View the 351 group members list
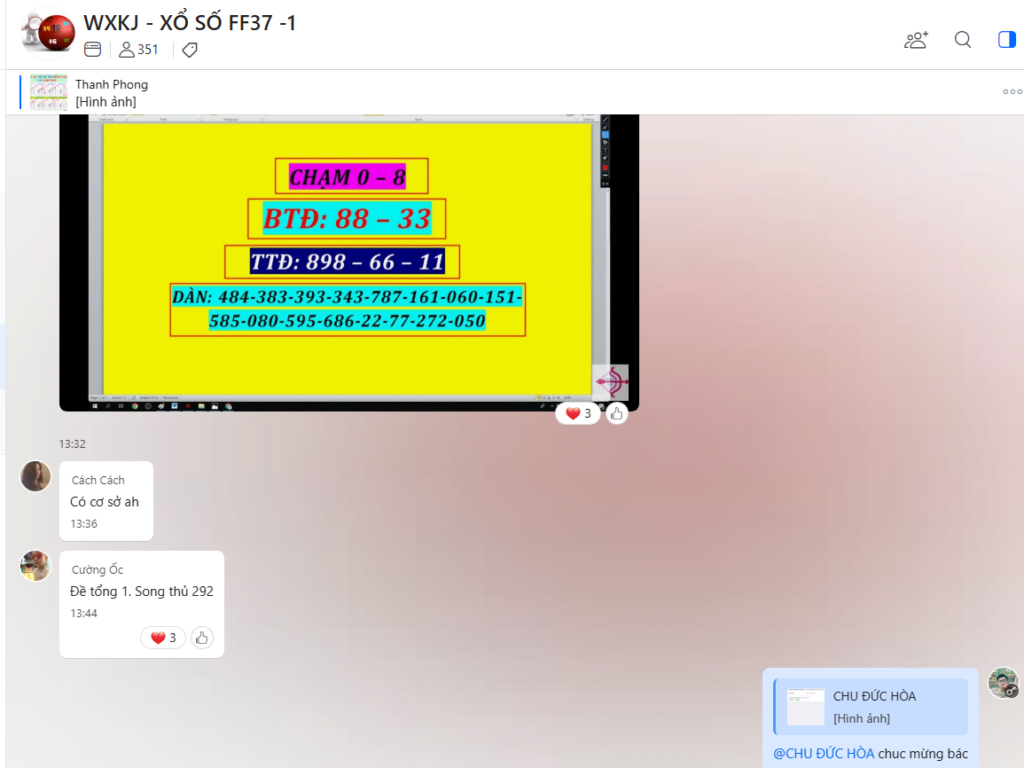Screen dimensions: 1024x768 point(138,49)
